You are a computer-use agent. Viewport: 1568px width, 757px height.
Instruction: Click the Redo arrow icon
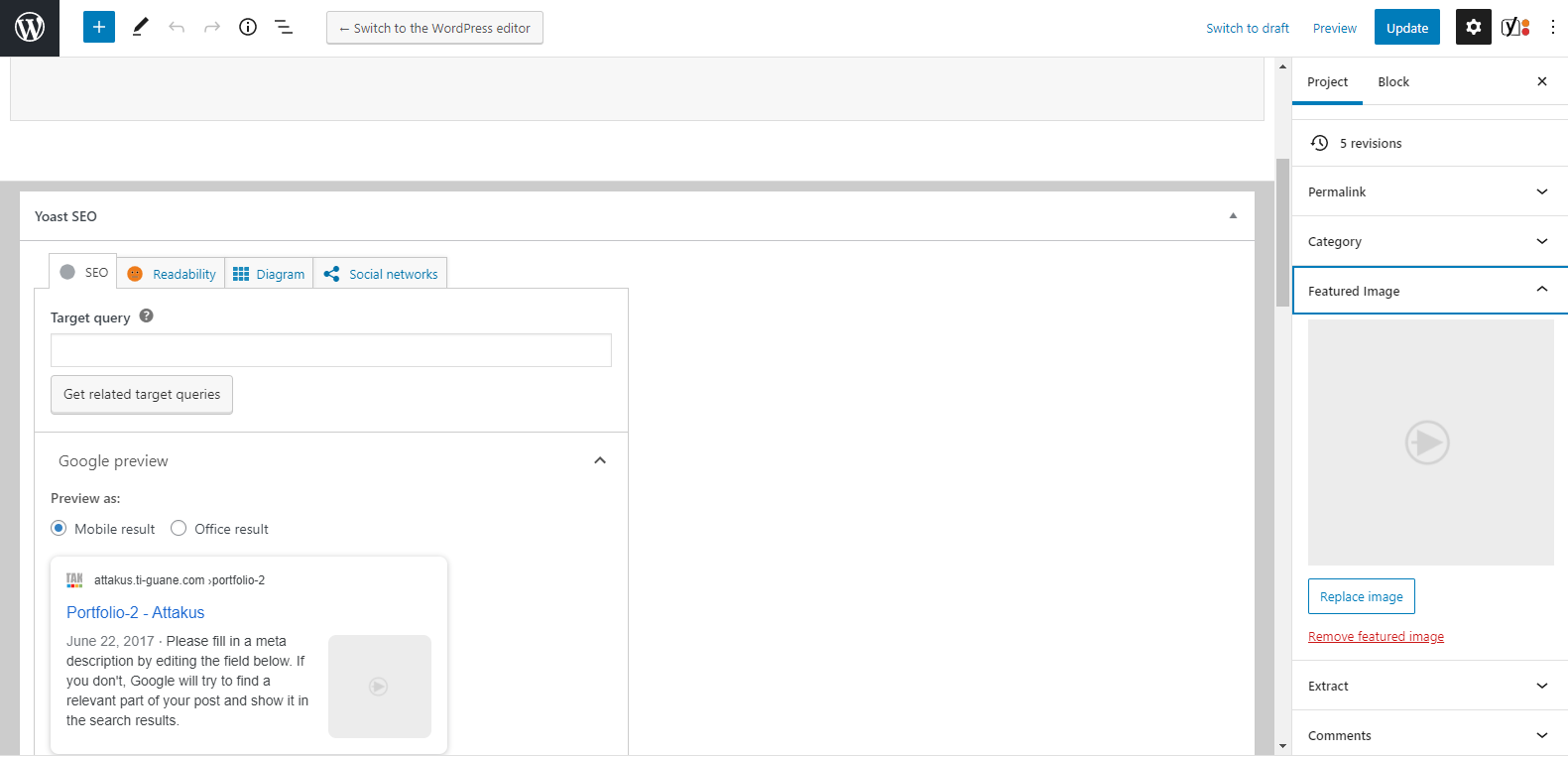(212, 28)
